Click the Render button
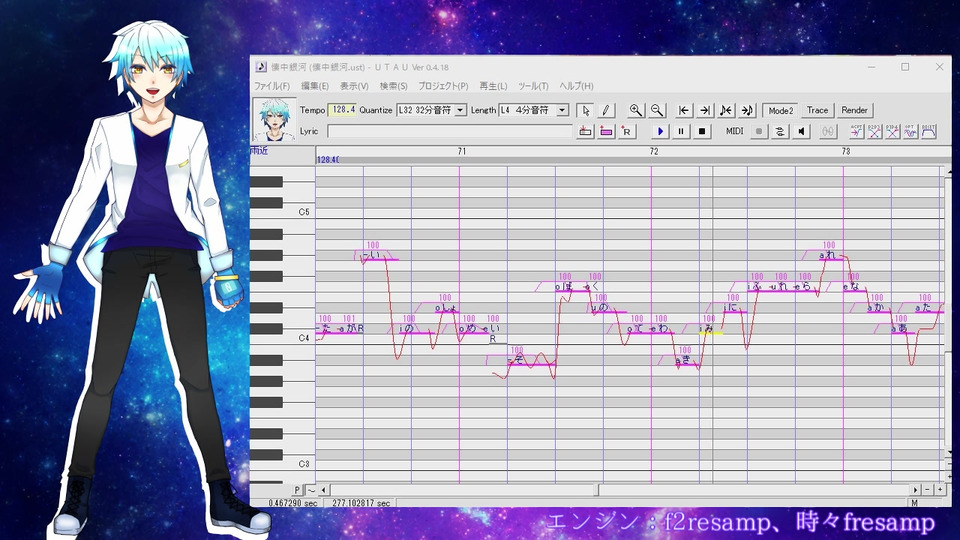This screenshot has height=540, width=960. (x=855, y=110)
